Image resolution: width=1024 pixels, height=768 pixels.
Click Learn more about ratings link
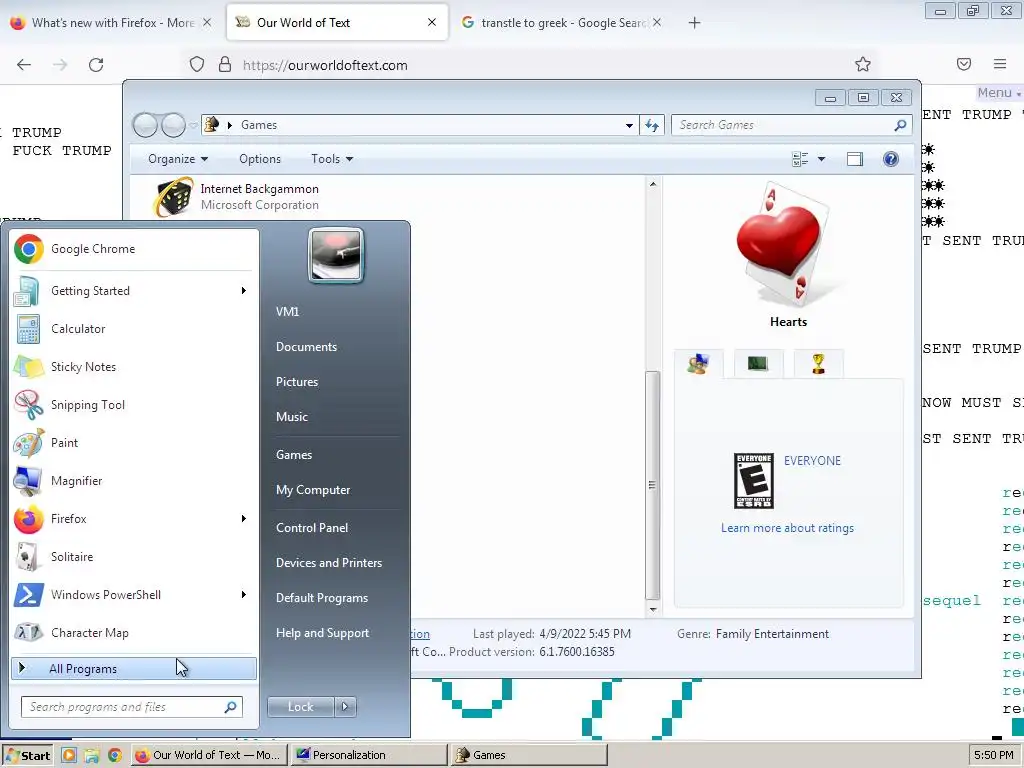tap(787, 528)
